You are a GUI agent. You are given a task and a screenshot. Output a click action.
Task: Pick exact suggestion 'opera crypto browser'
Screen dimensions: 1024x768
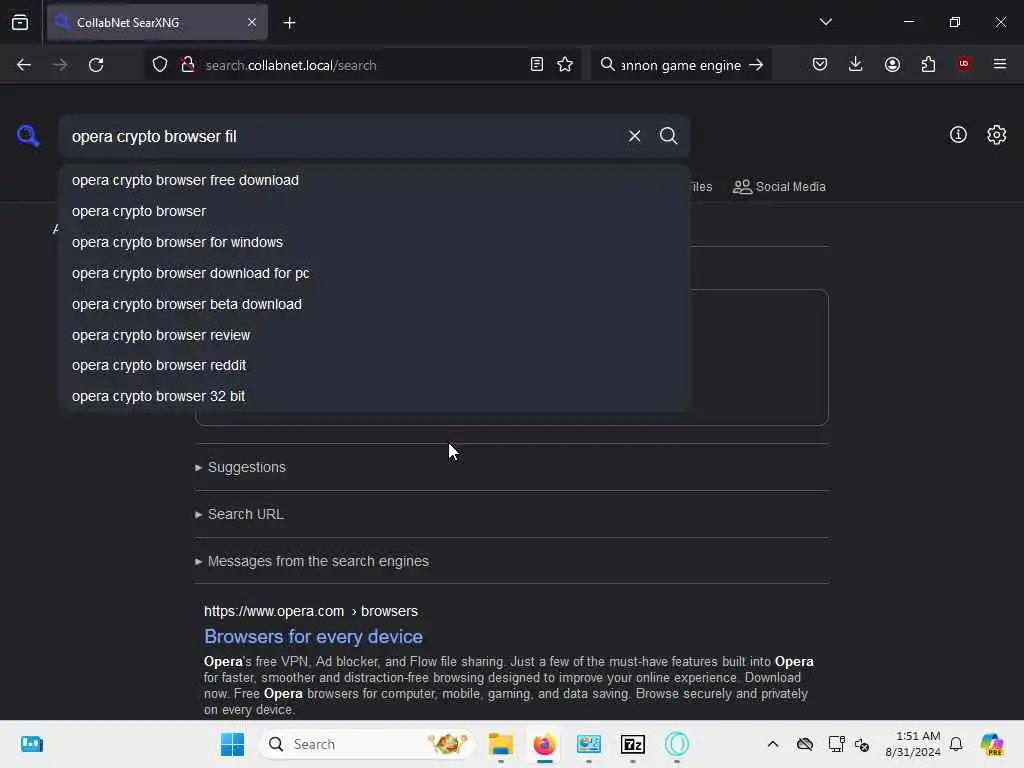(374, 211)
